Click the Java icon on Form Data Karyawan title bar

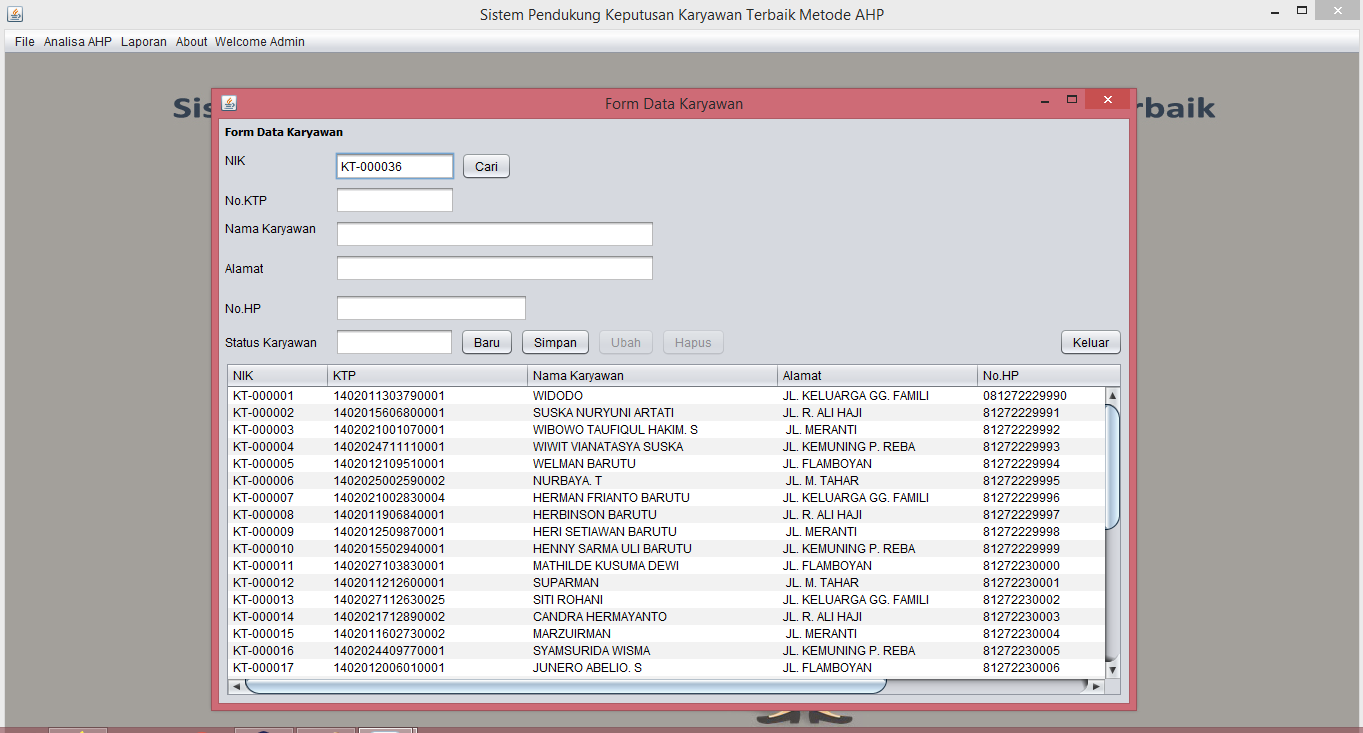pos(229,102)
